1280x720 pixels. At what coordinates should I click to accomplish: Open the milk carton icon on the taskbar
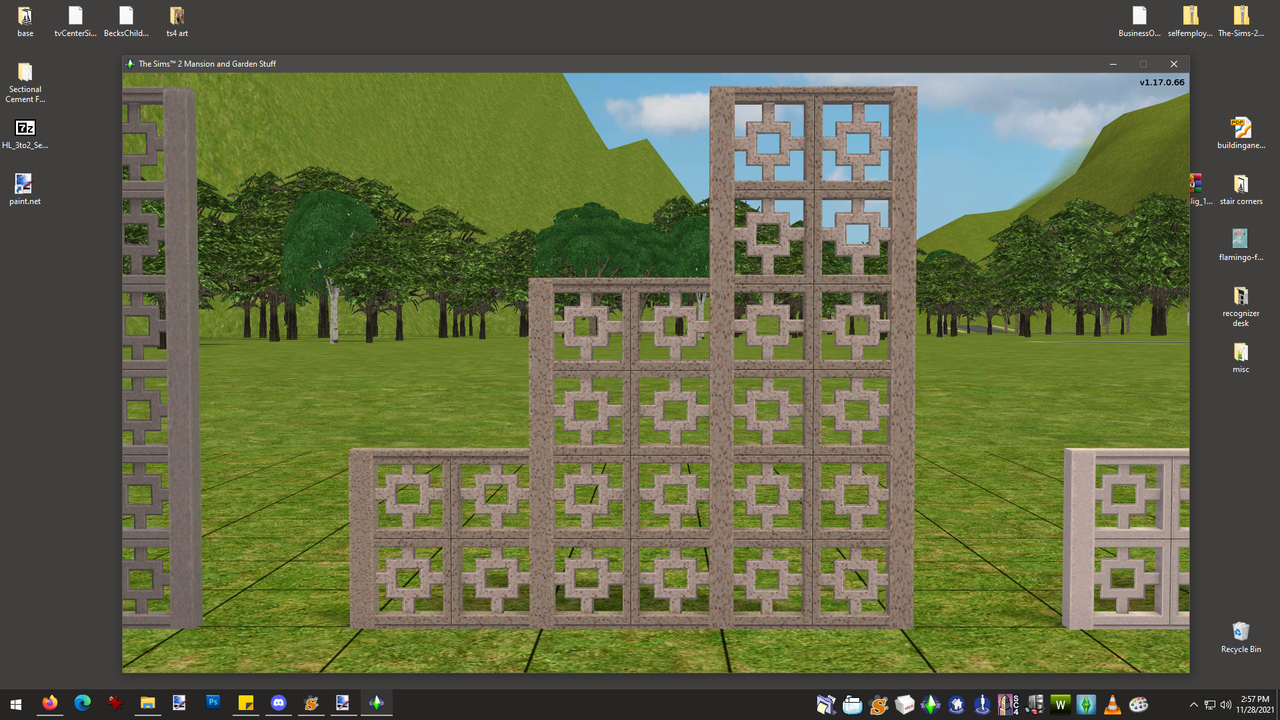pyautogui.click(x=905, y=704)
